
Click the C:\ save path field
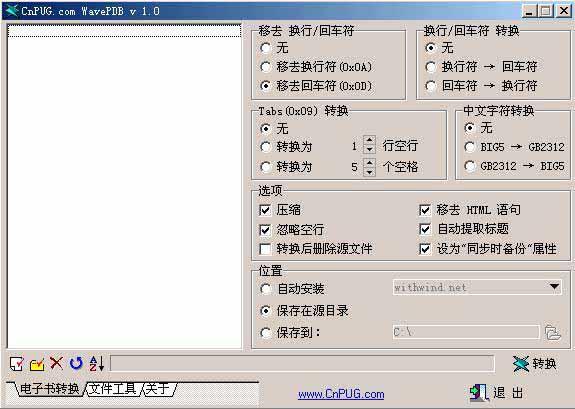coord(466,332)
